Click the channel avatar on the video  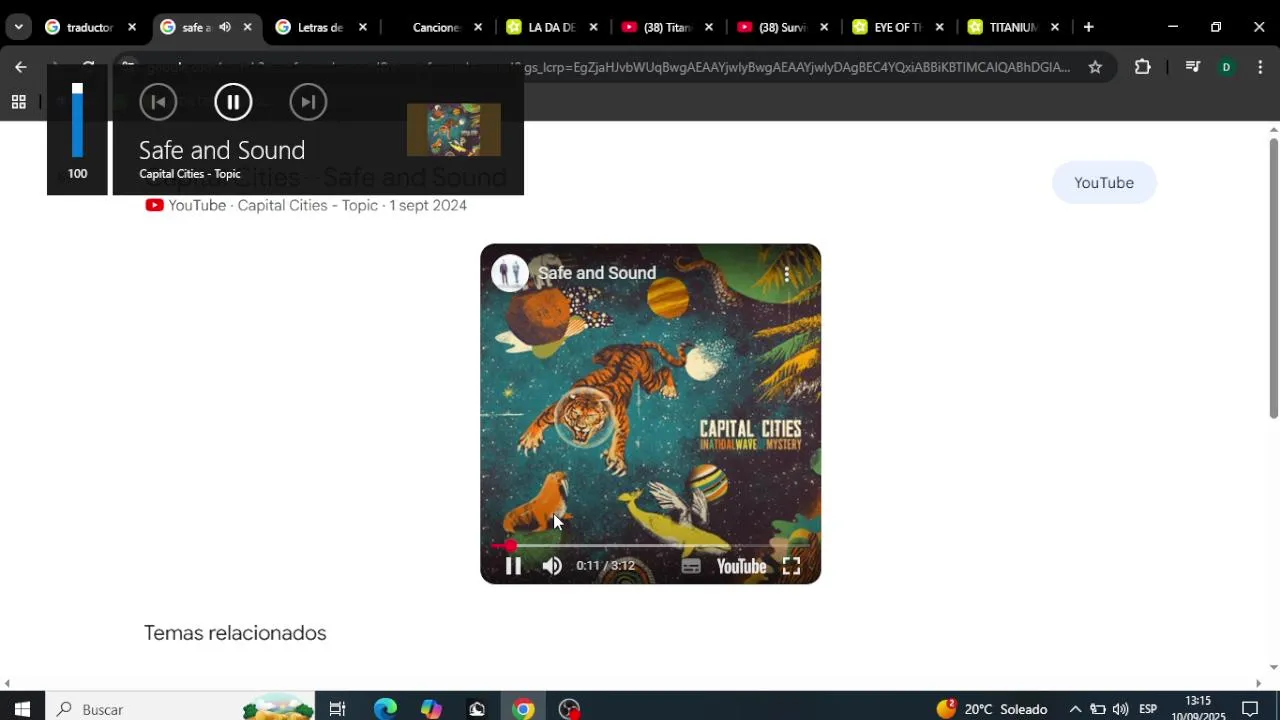click(x=510, y=273)
